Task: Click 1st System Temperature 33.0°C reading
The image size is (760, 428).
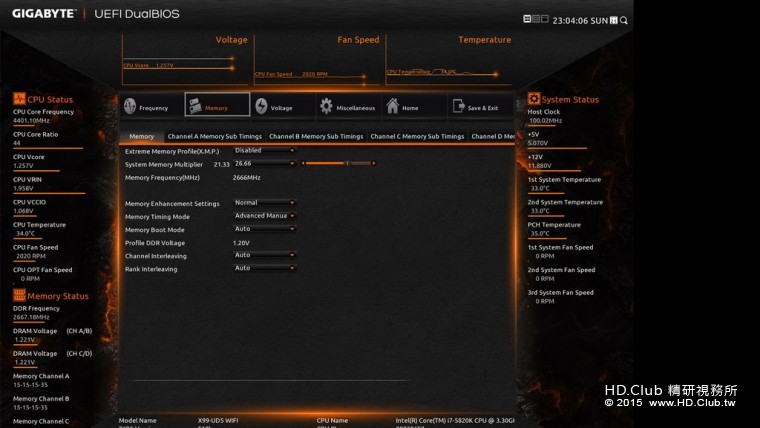Action: pos(540,188)
